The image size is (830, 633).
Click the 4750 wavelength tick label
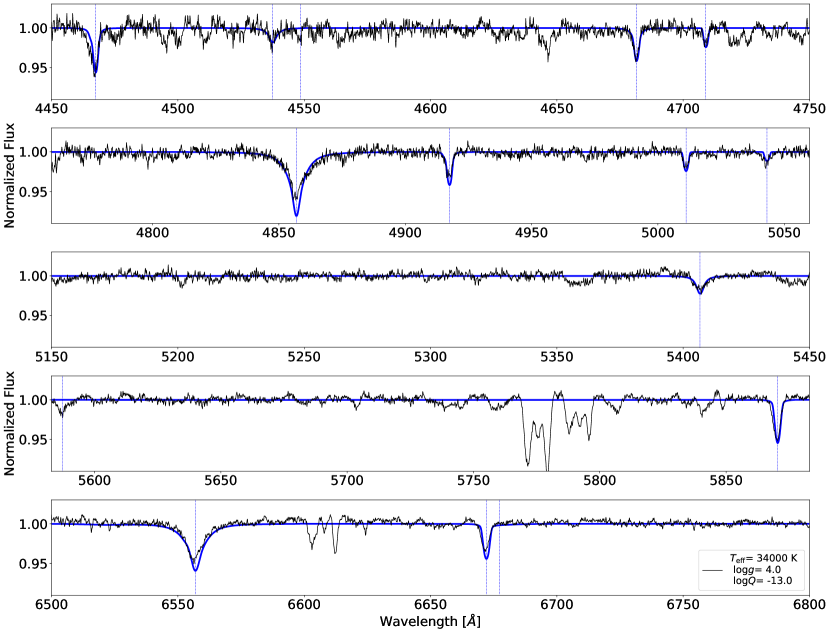(x=809, y=108)
